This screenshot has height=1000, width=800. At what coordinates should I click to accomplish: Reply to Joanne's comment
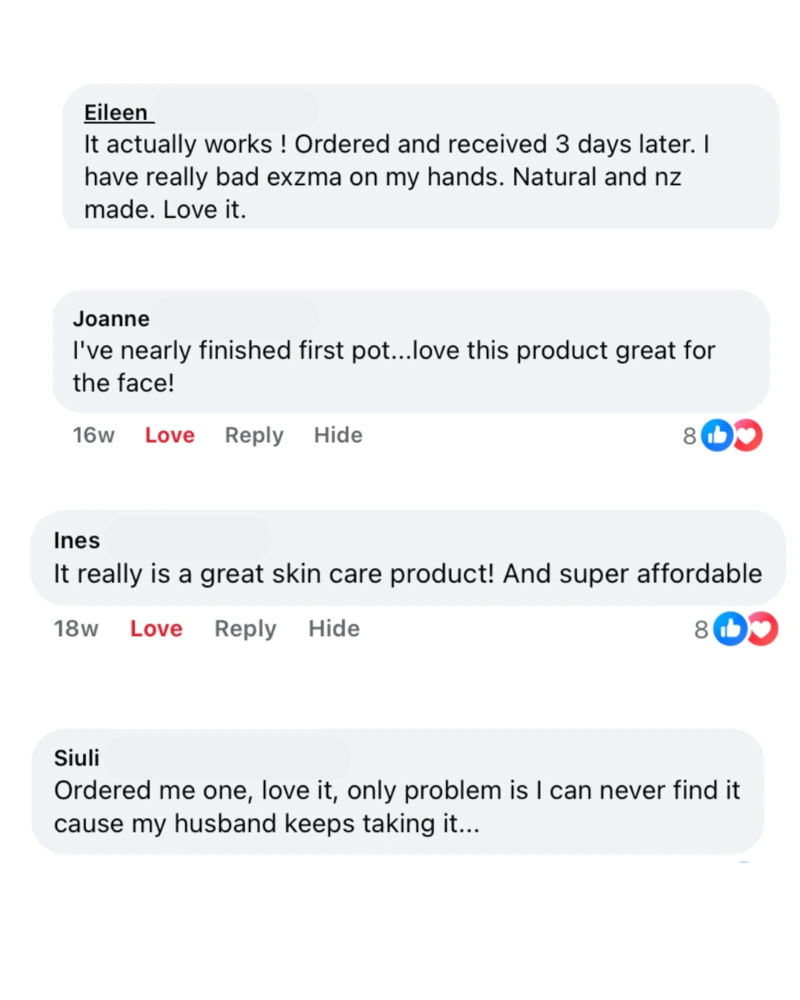coord(253,435)
